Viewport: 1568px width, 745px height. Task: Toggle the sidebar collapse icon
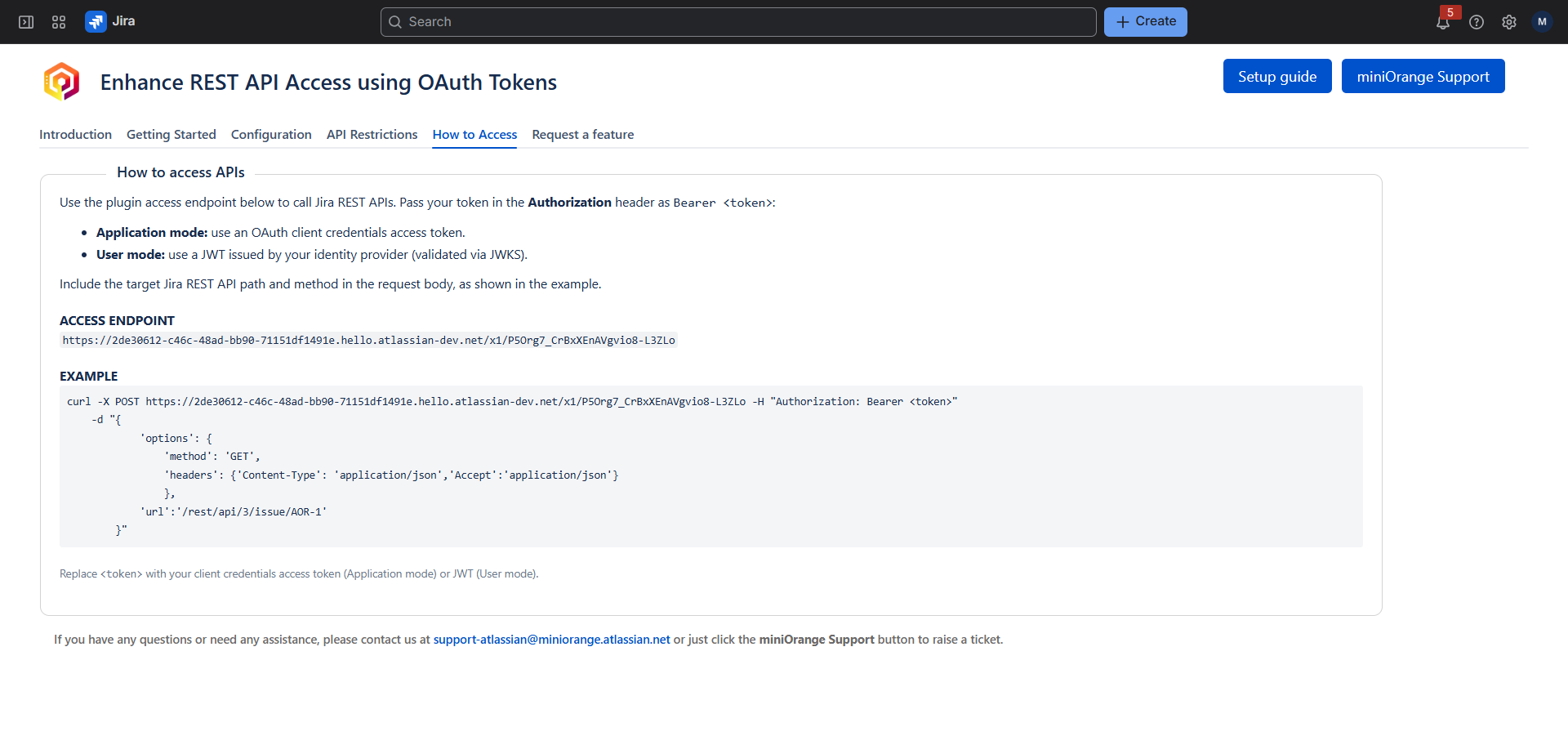pos(26,22)
